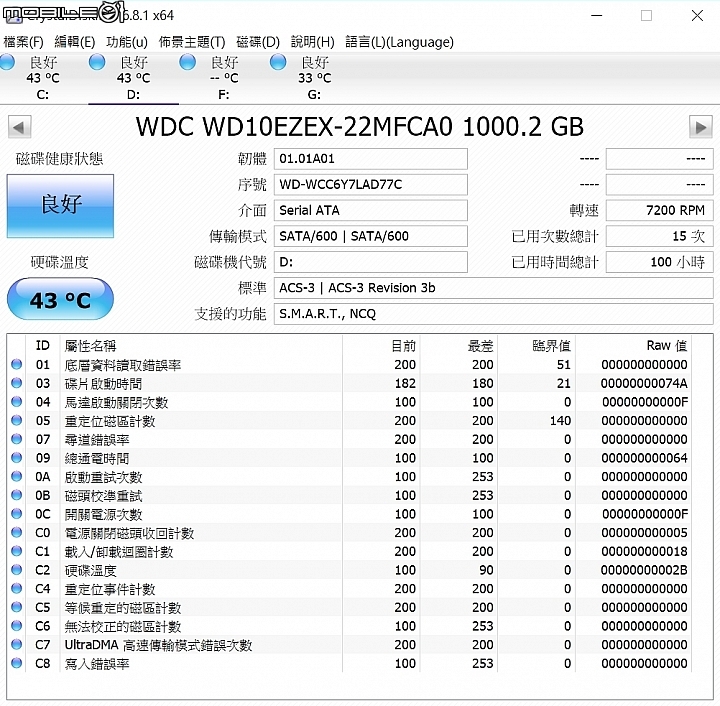Viewport: 720px width, 706px height.
Task: Click the supported features field S.M.A.R.T., NCQ
Action: [x=494, y=314]
